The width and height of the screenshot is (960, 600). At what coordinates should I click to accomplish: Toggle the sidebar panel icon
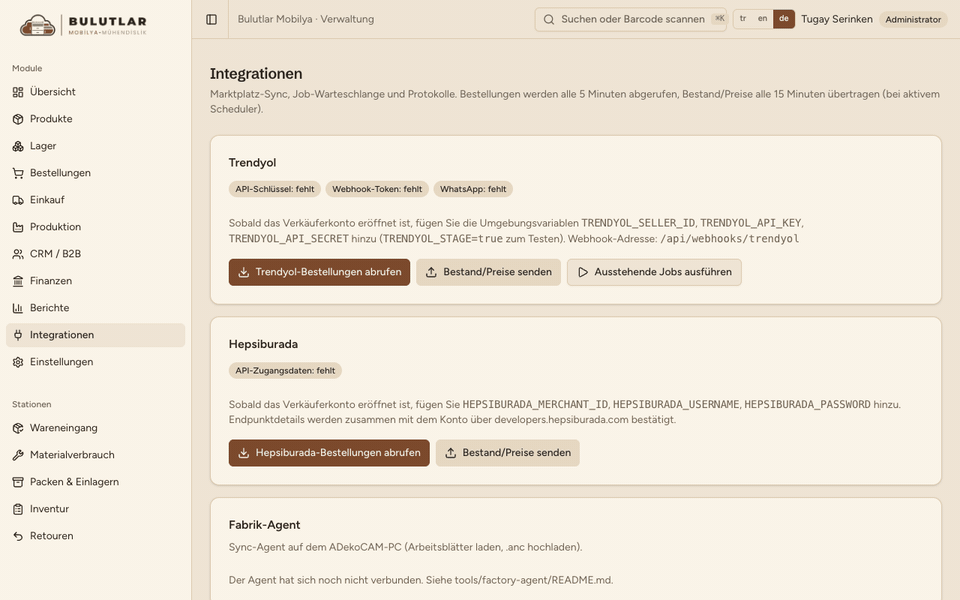(x=211, y=20)
